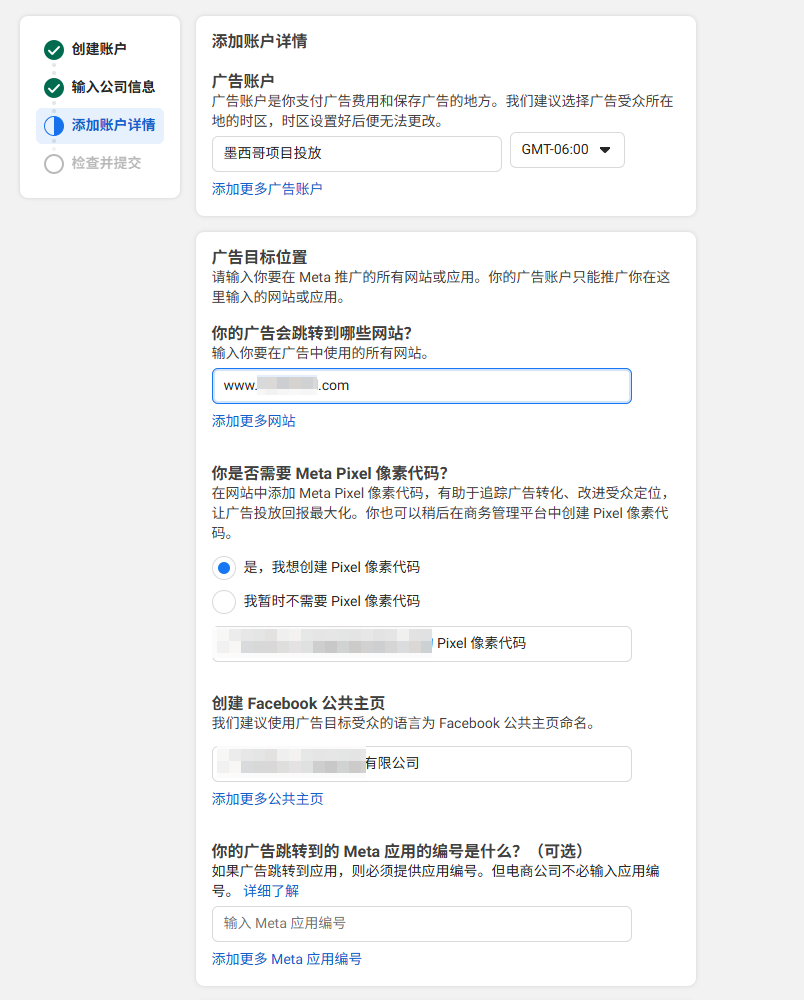Image resolution: width=804 pixels, height=1000 pixels.
Task: Open the 添加账户详情 step
Action: click(113, 126)
